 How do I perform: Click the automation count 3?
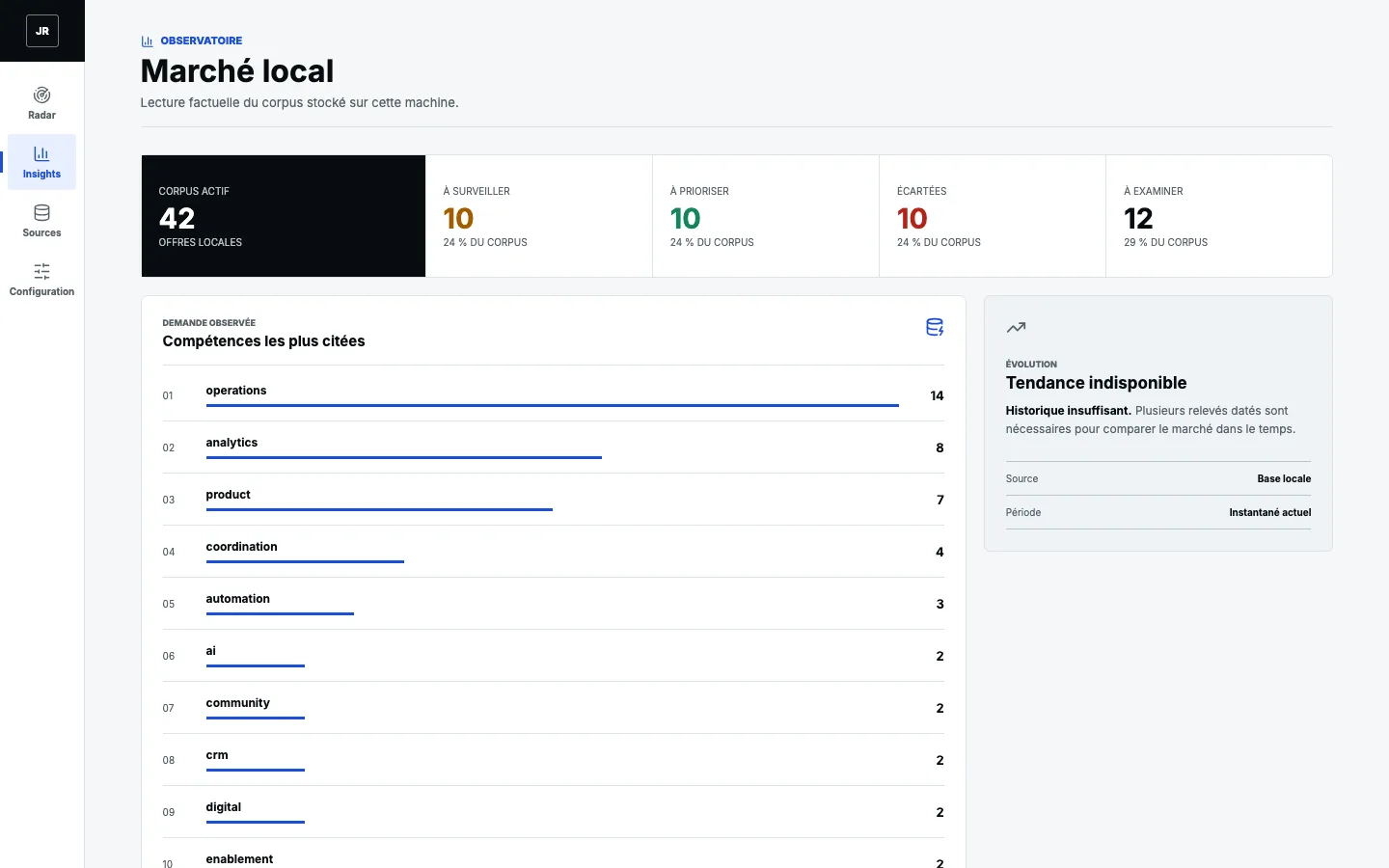[940, 604]
